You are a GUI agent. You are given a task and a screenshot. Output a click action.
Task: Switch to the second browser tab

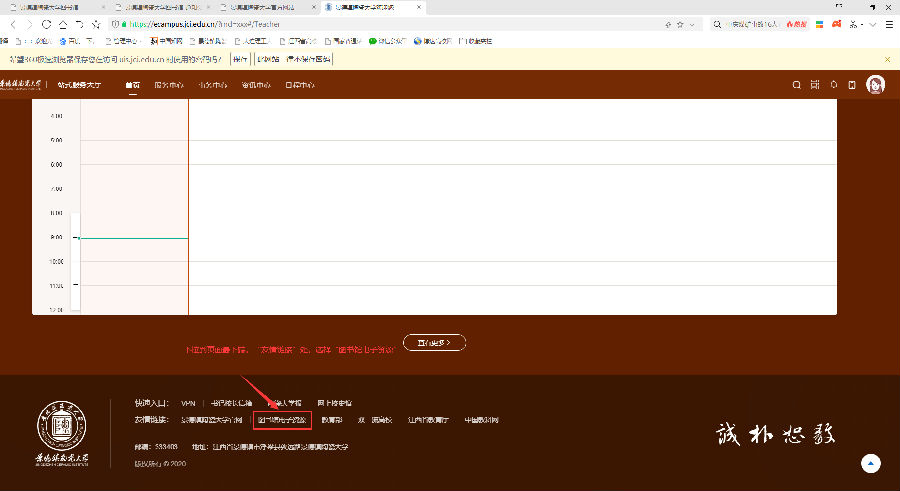(x=162, y=7)
